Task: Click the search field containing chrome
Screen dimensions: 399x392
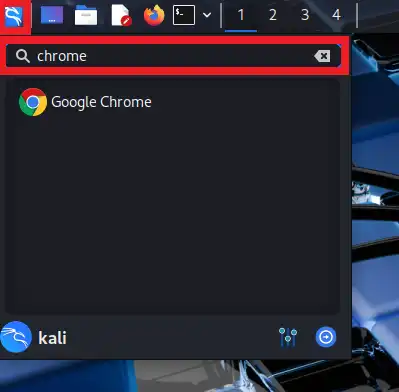Action: [173, 56]
